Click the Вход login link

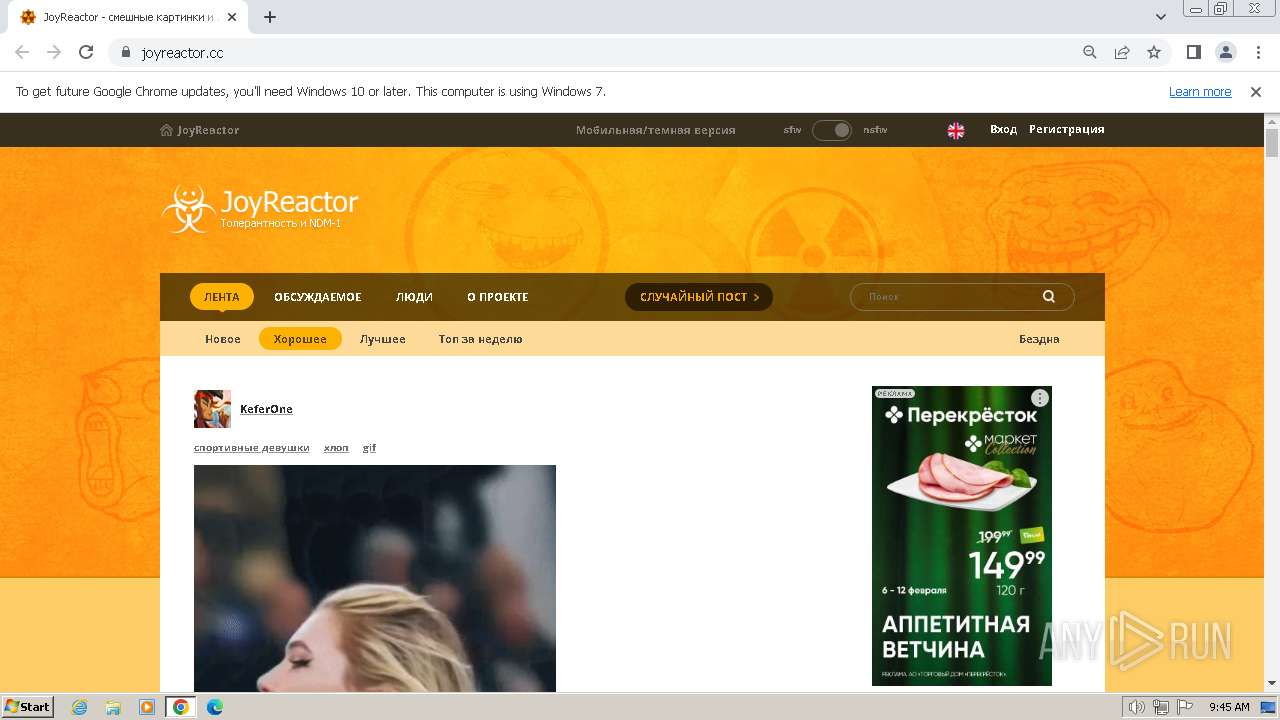point(1003,129)
